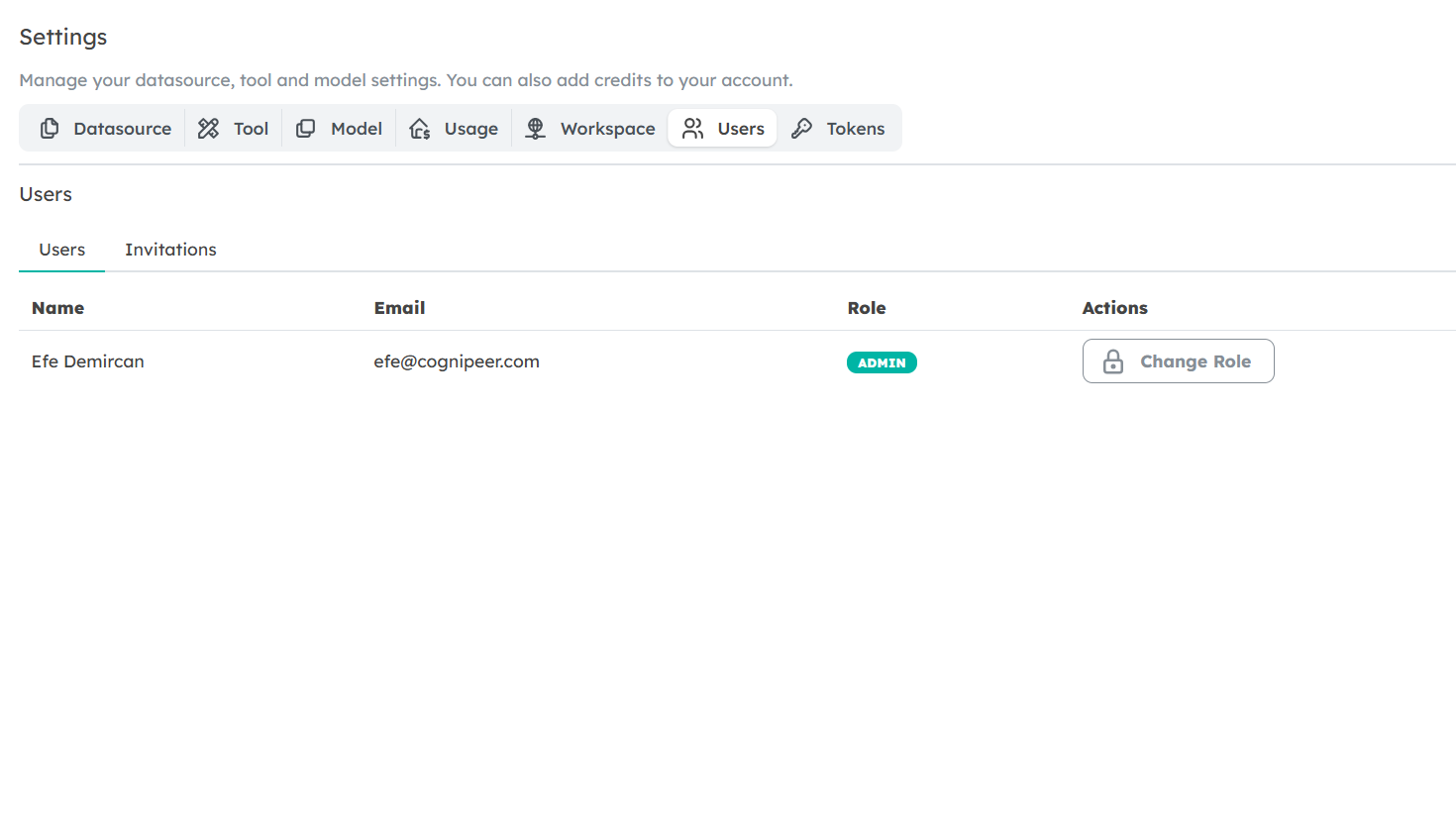Image resolution: width=1456 pixels, height=824 pixels.
Task: Select the Users sub-tab
Action: 61,250
